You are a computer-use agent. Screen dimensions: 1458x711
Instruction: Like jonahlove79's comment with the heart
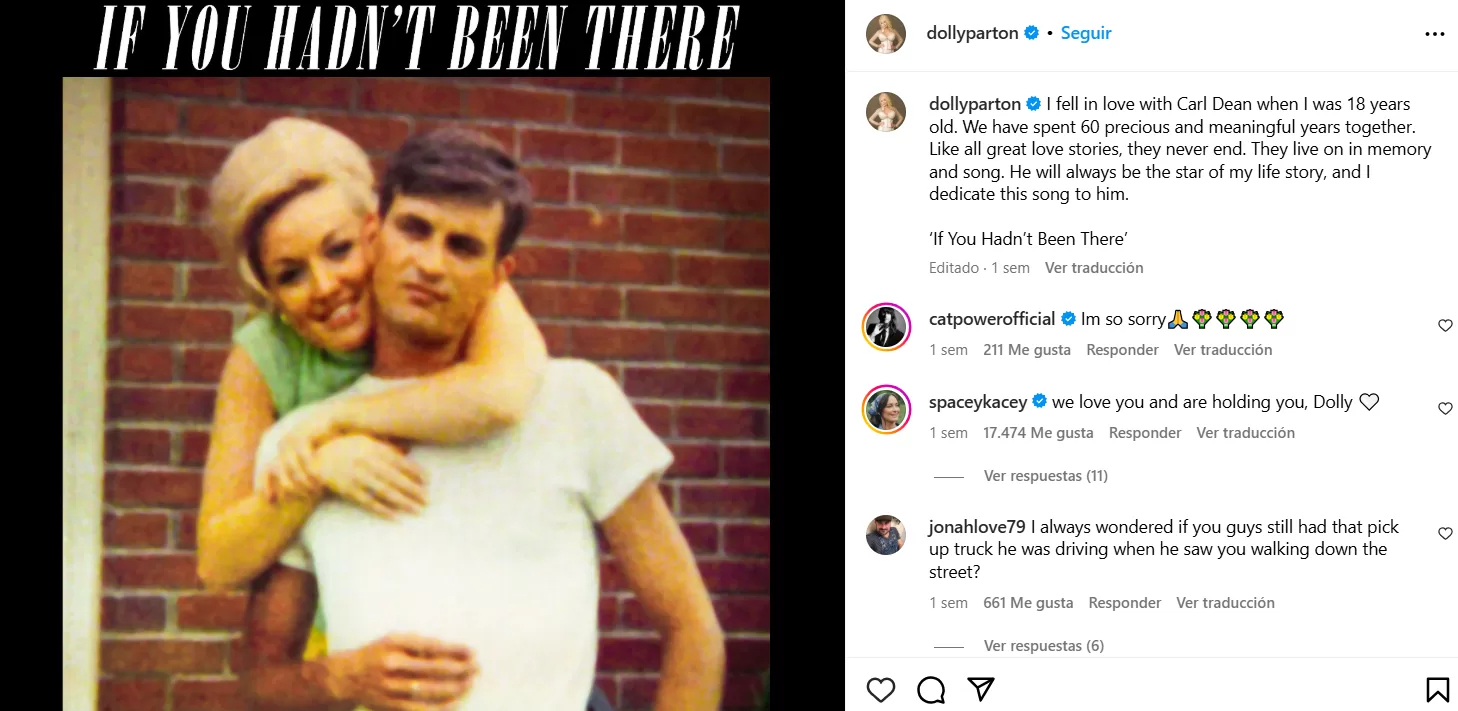click(1445, 534)
